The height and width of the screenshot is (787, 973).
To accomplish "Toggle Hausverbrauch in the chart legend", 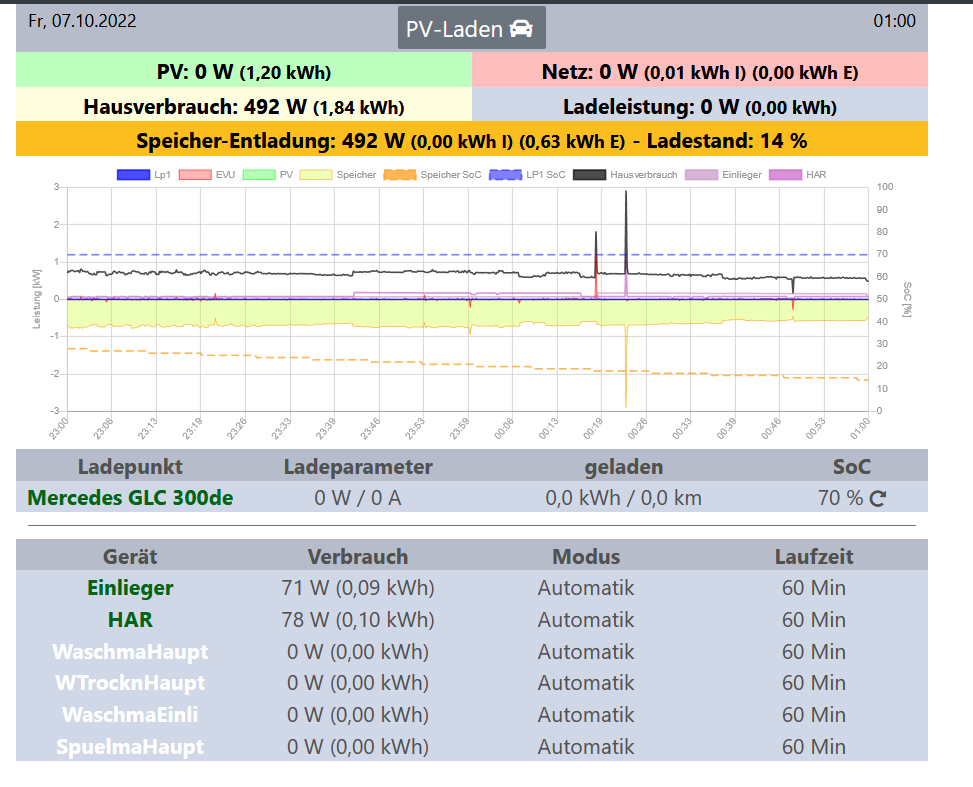I will click(x=633, y=174).
